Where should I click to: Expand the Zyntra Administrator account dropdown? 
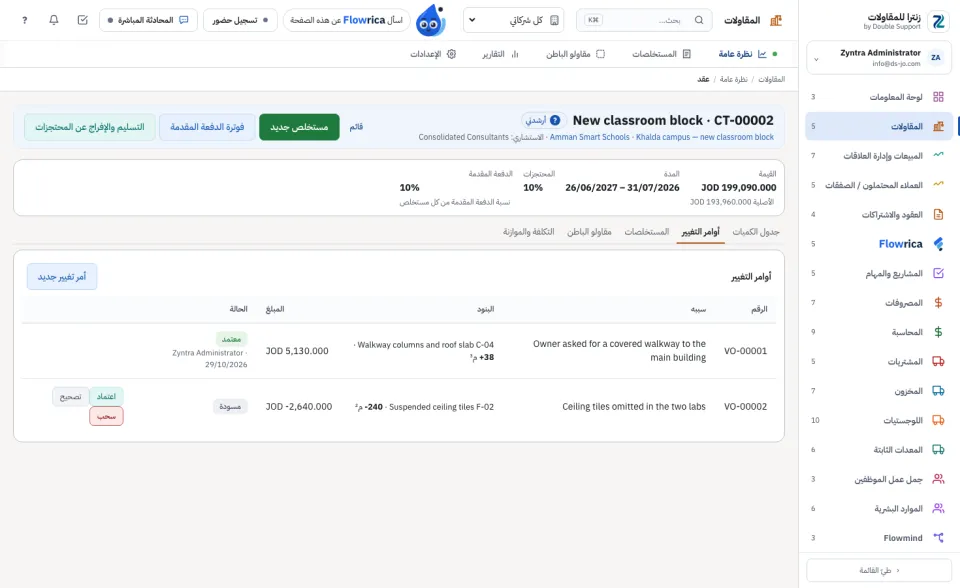pyautogui.click(x=879, y=58)
